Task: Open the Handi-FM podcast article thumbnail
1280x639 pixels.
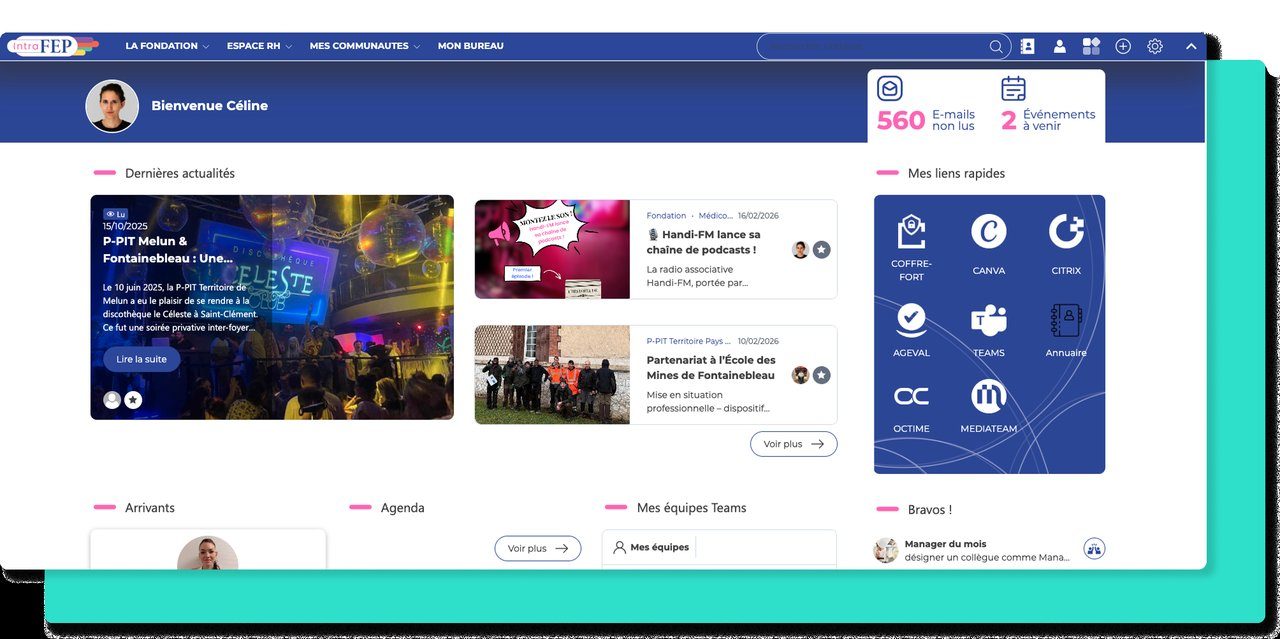Action: click(x=552, y=249)
